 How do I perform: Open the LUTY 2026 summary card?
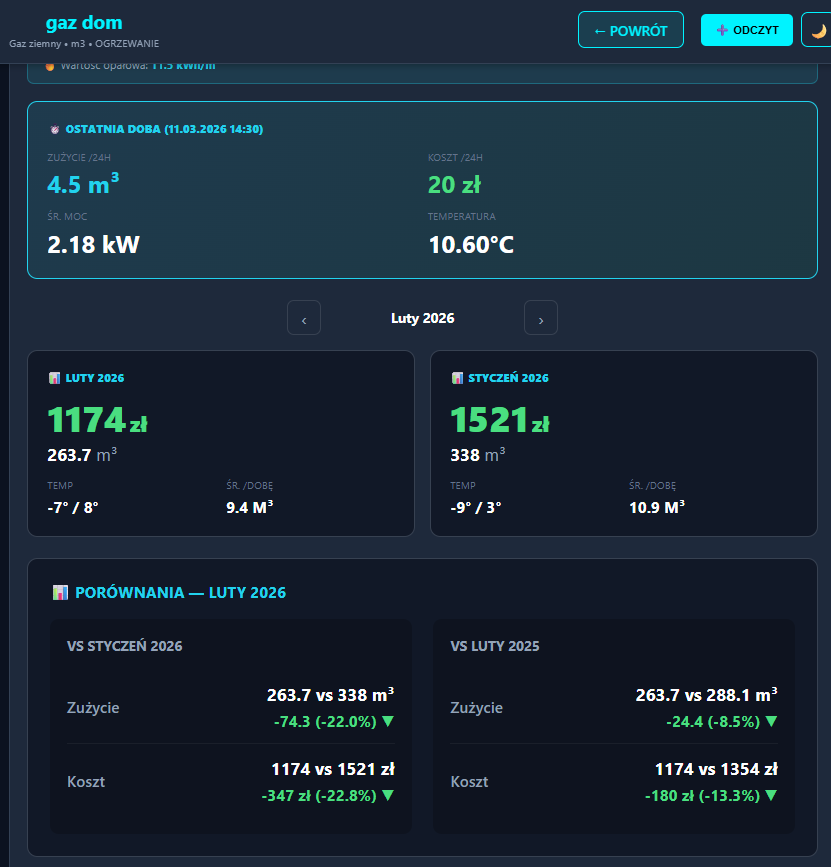coord(220,443)
